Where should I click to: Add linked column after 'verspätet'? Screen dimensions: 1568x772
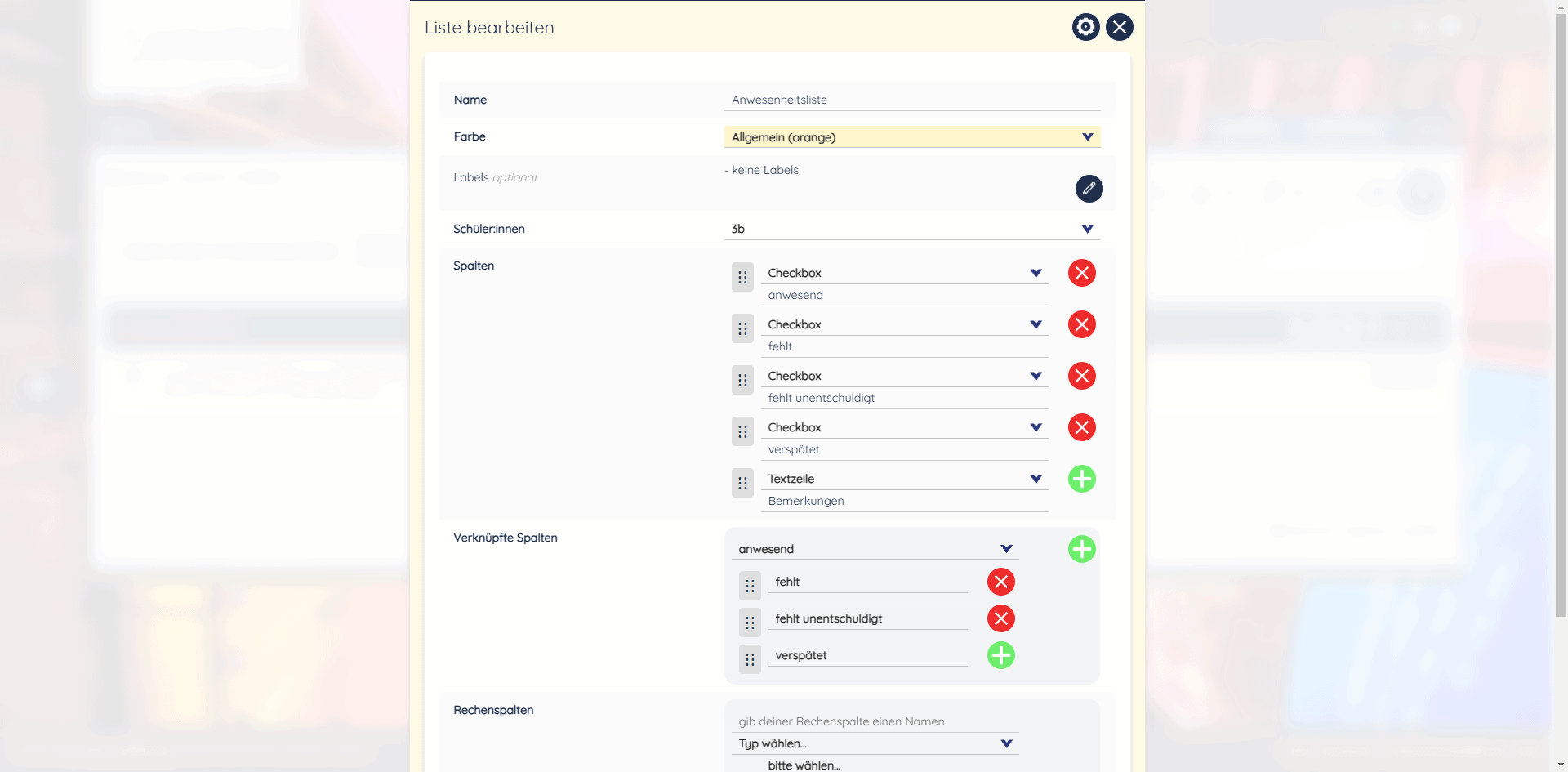click(x=1000, y=655)
